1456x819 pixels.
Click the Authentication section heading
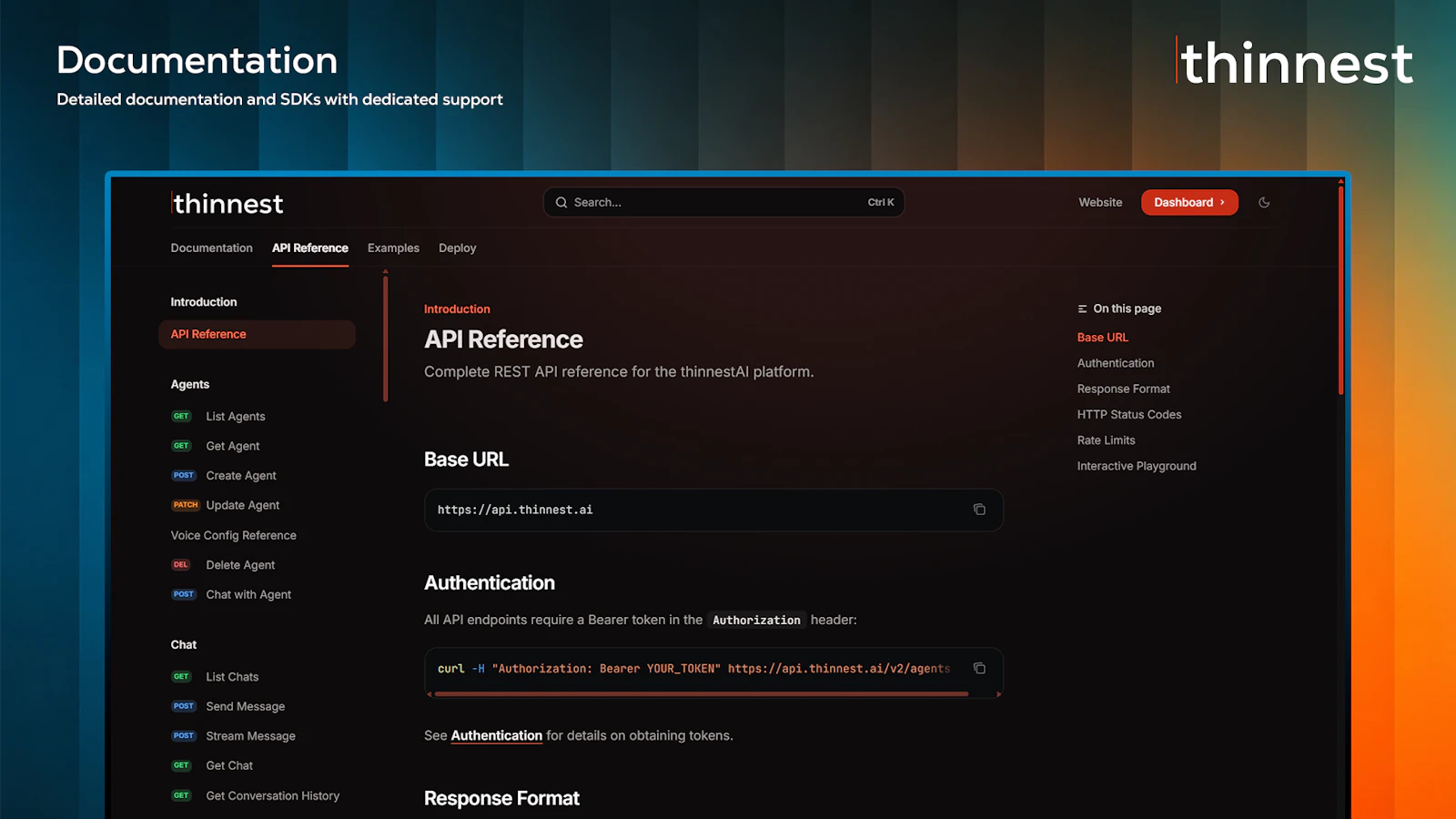[x=490, y=582]
